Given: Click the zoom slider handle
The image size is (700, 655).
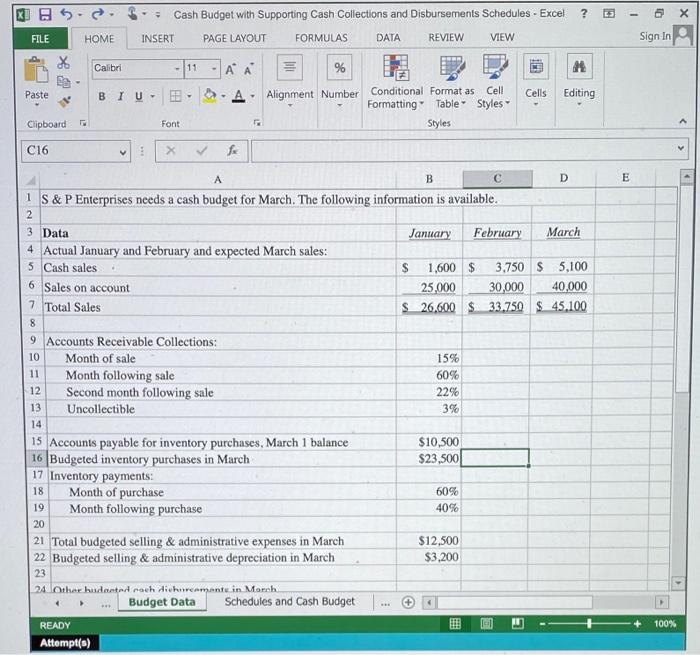Looking at the screenshot, I should (589, 623).
